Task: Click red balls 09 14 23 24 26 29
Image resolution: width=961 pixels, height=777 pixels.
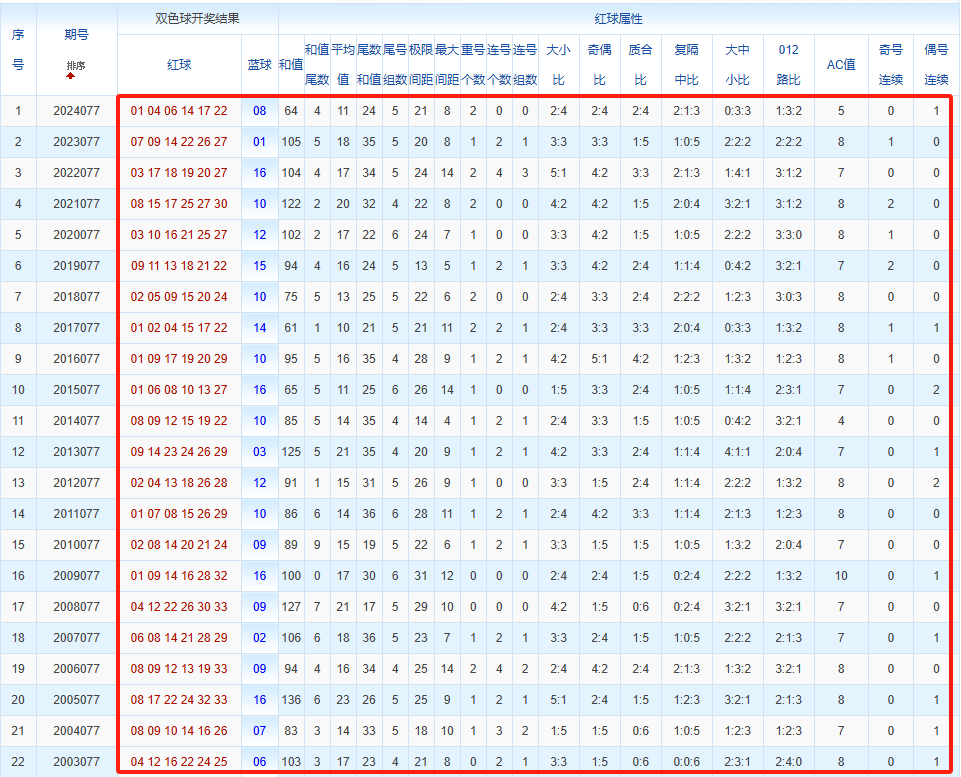Action: pyautogui.click(x=179, y=452)
